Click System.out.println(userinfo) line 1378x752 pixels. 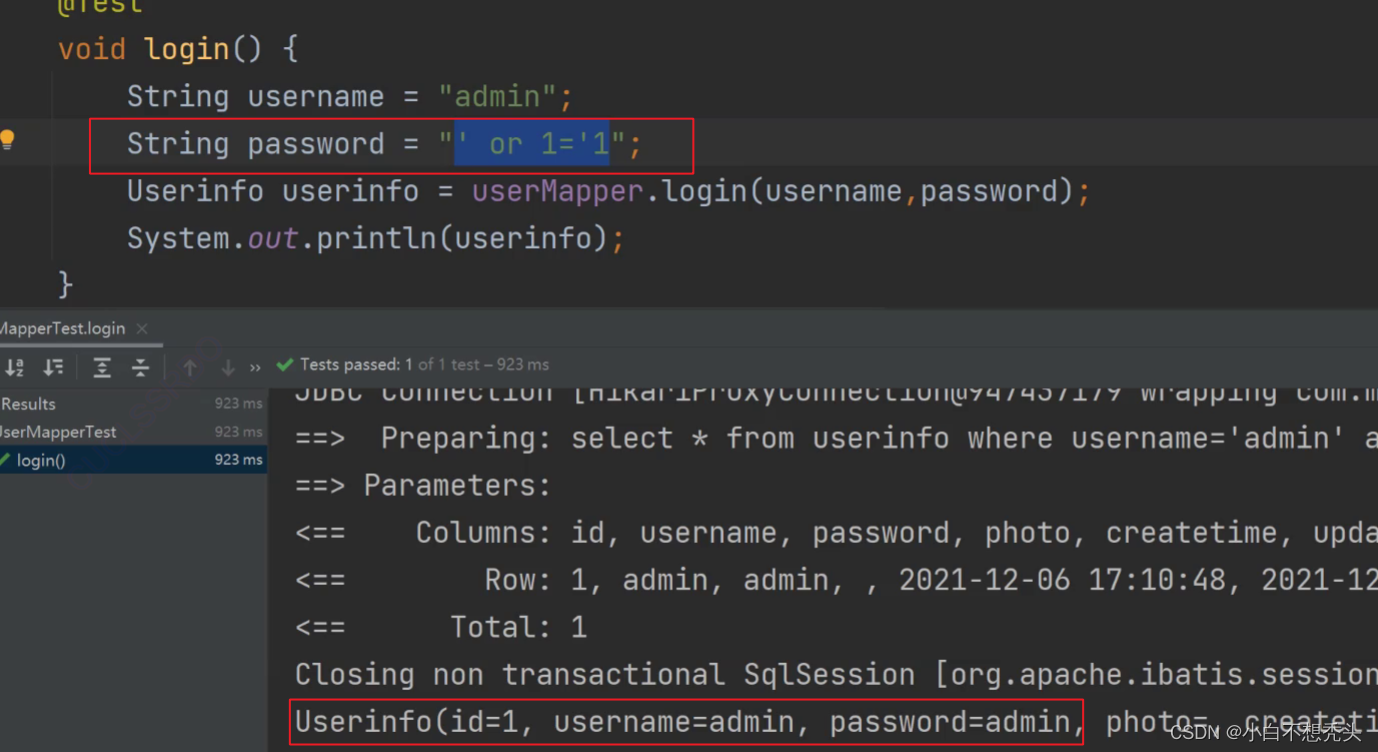click(x=376, y=238)
